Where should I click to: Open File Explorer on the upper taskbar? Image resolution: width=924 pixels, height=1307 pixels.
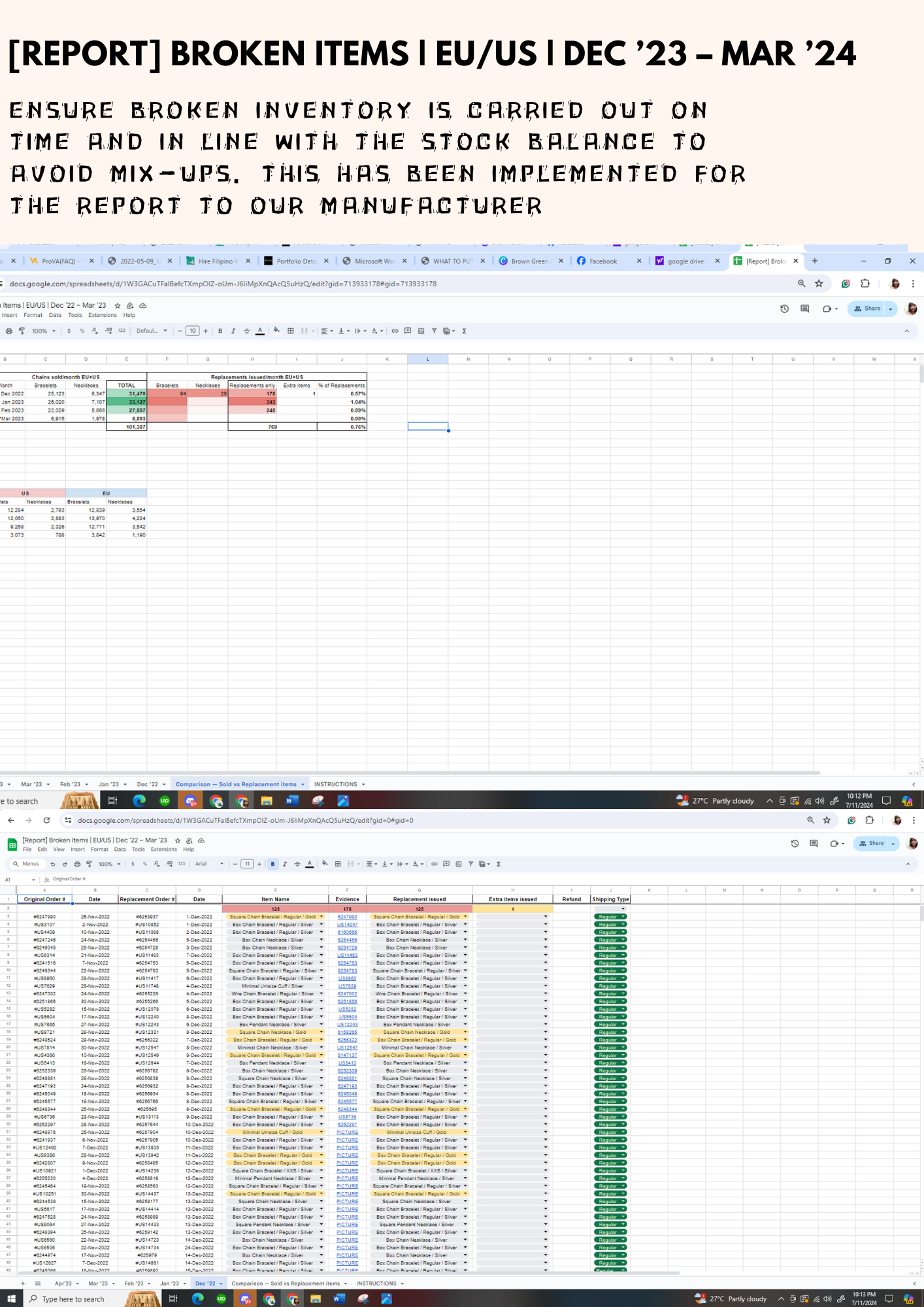[267, 801]
